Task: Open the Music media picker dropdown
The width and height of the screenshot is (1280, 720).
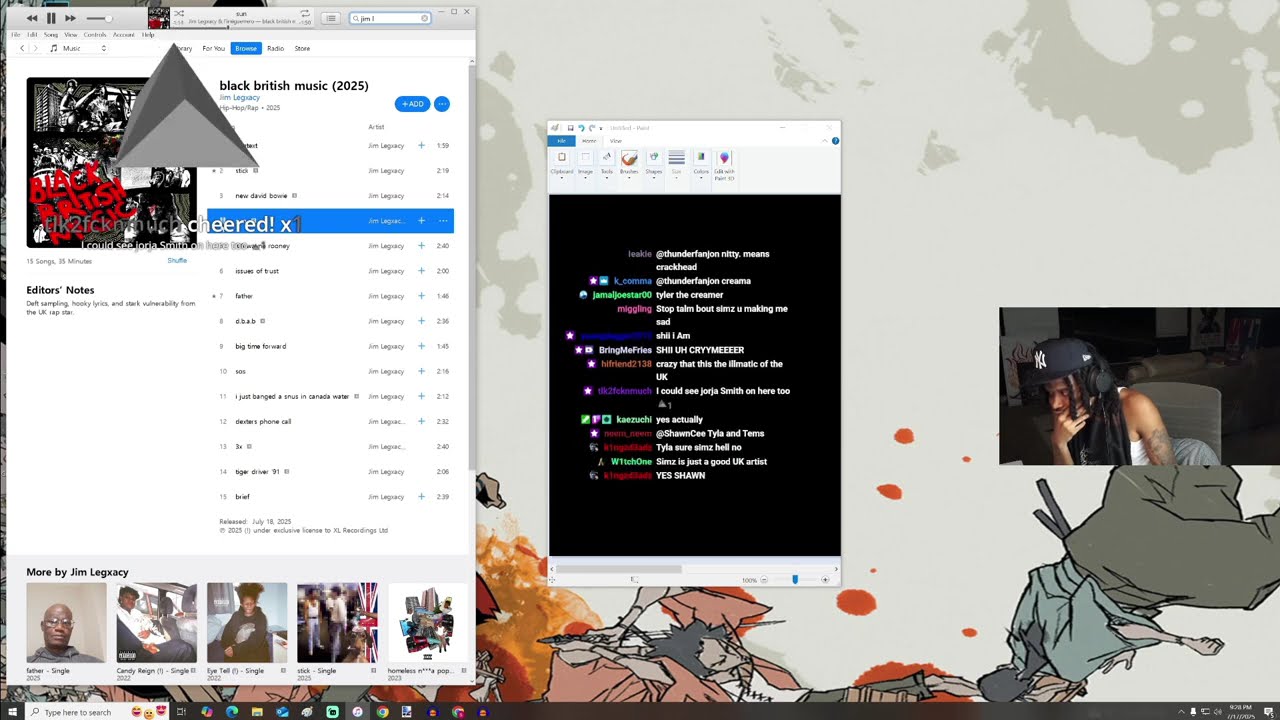Action: pyautogui.click(x=77, y=48)
